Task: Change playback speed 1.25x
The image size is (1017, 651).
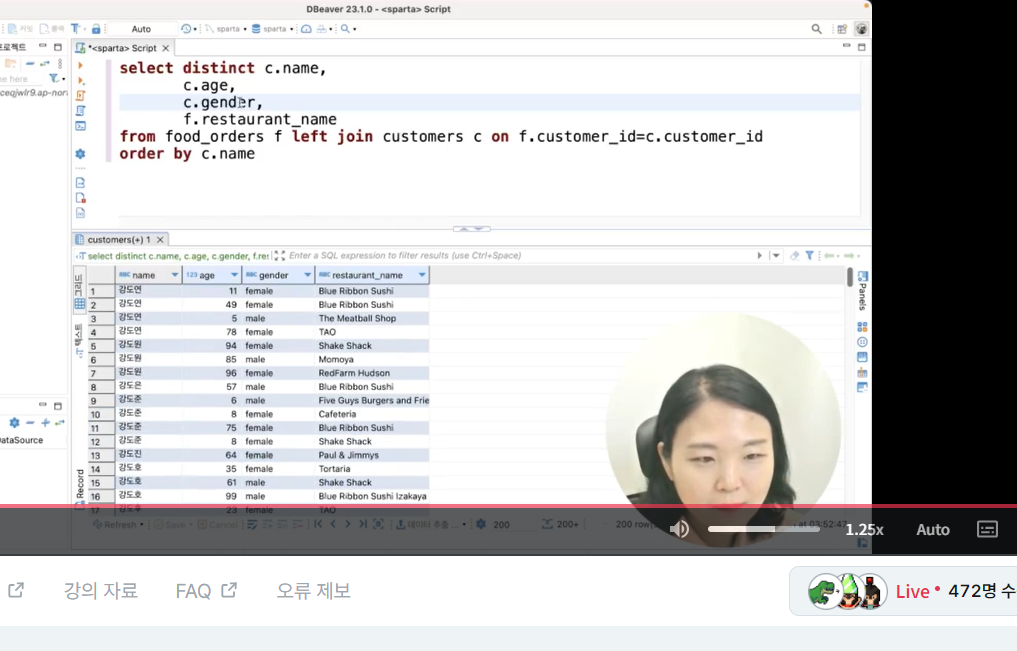Action: point(864,529)
